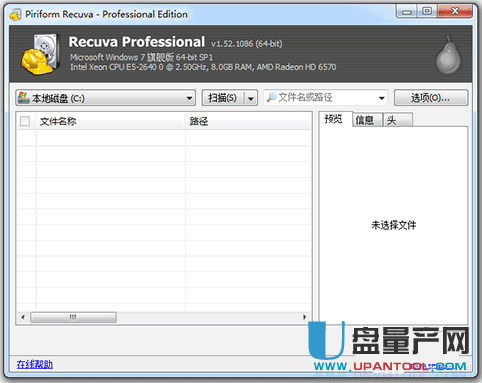Click the Recuva Professional heading text
Screen dimensions: 482x383
coord(137,42)
